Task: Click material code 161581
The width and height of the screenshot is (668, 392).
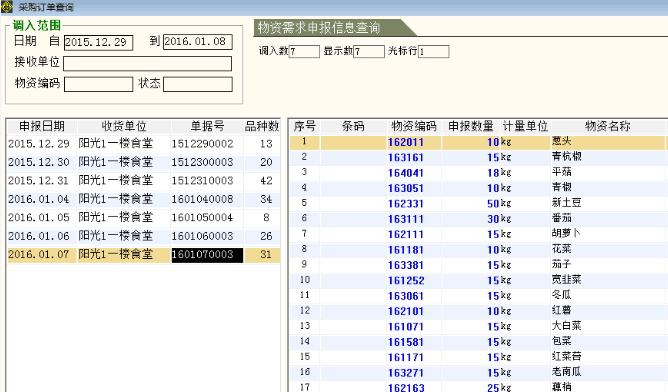Action: pyautogui.click(x=406, y=342)
